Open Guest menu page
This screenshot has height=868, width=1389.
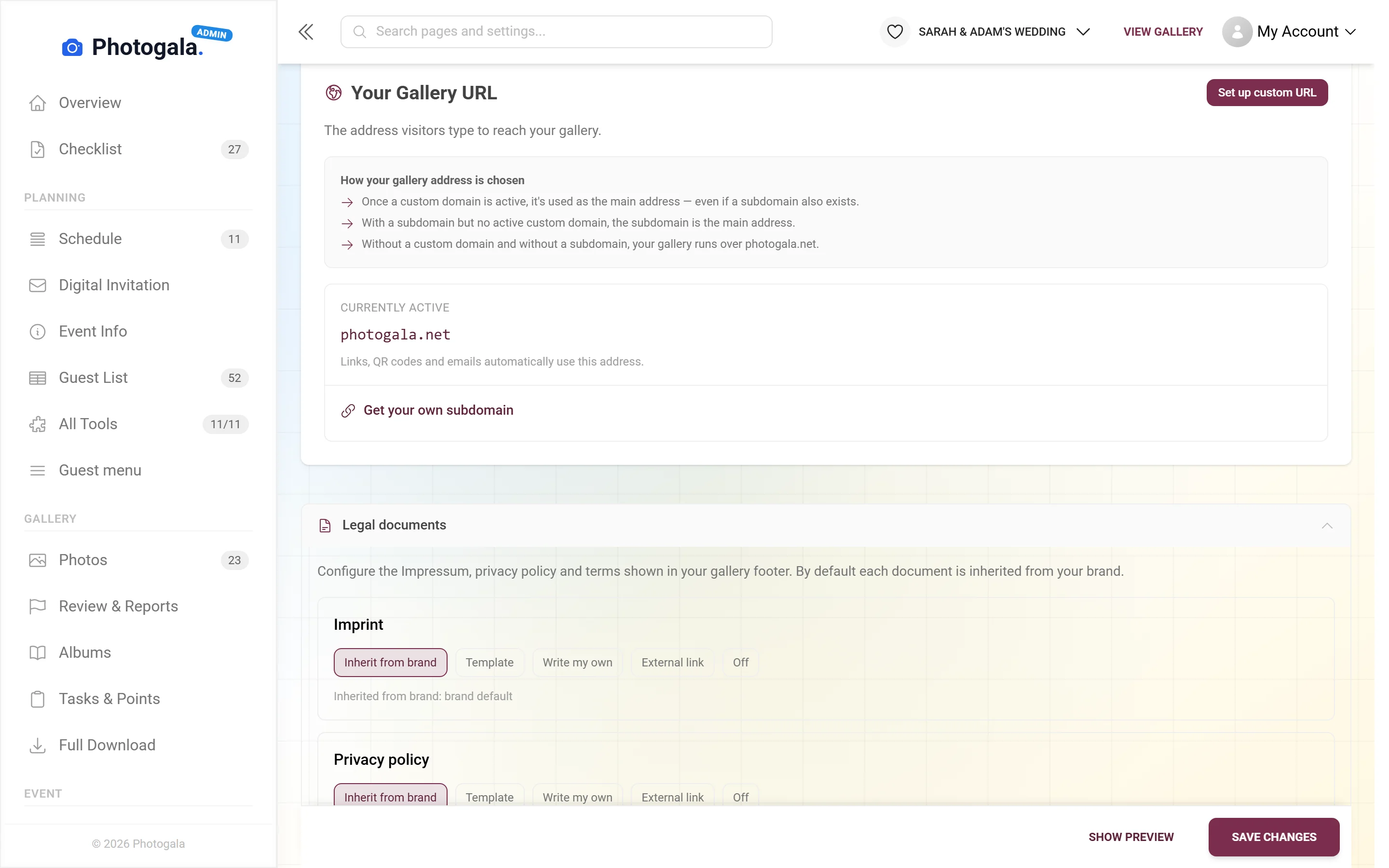point(138,471)
